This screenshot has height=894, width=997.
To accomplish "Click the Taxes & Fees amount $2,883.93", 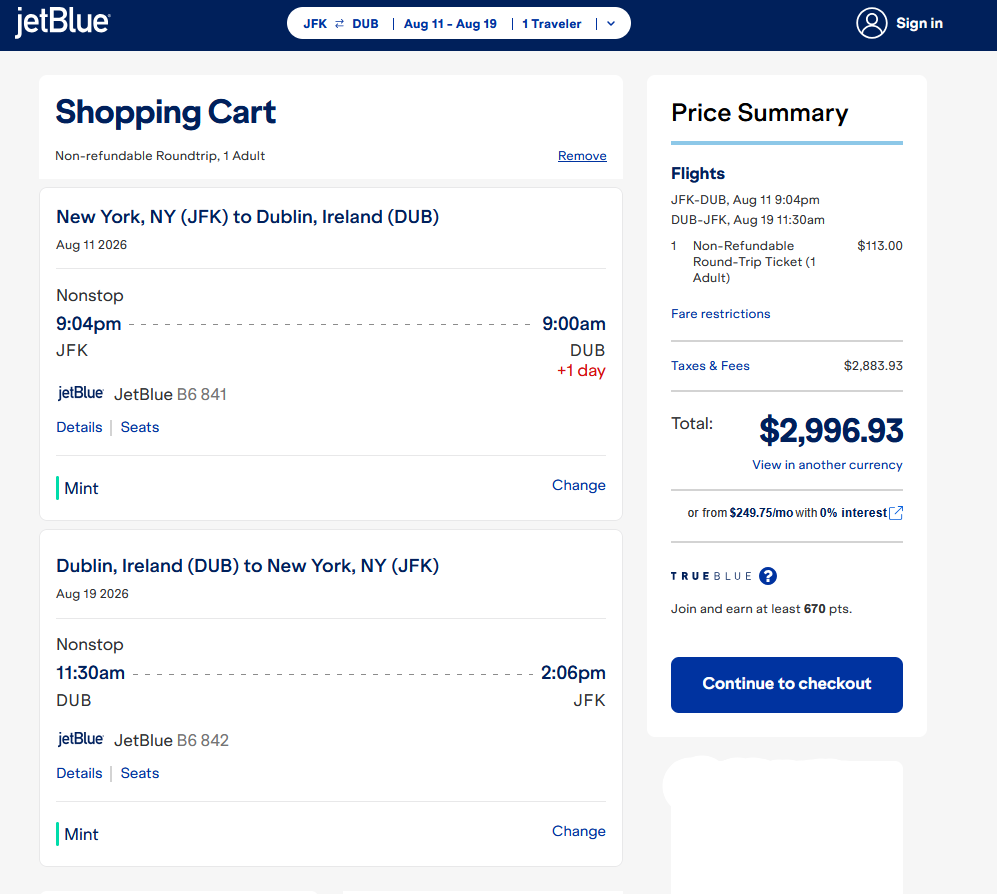I will [x=873, y=366].
